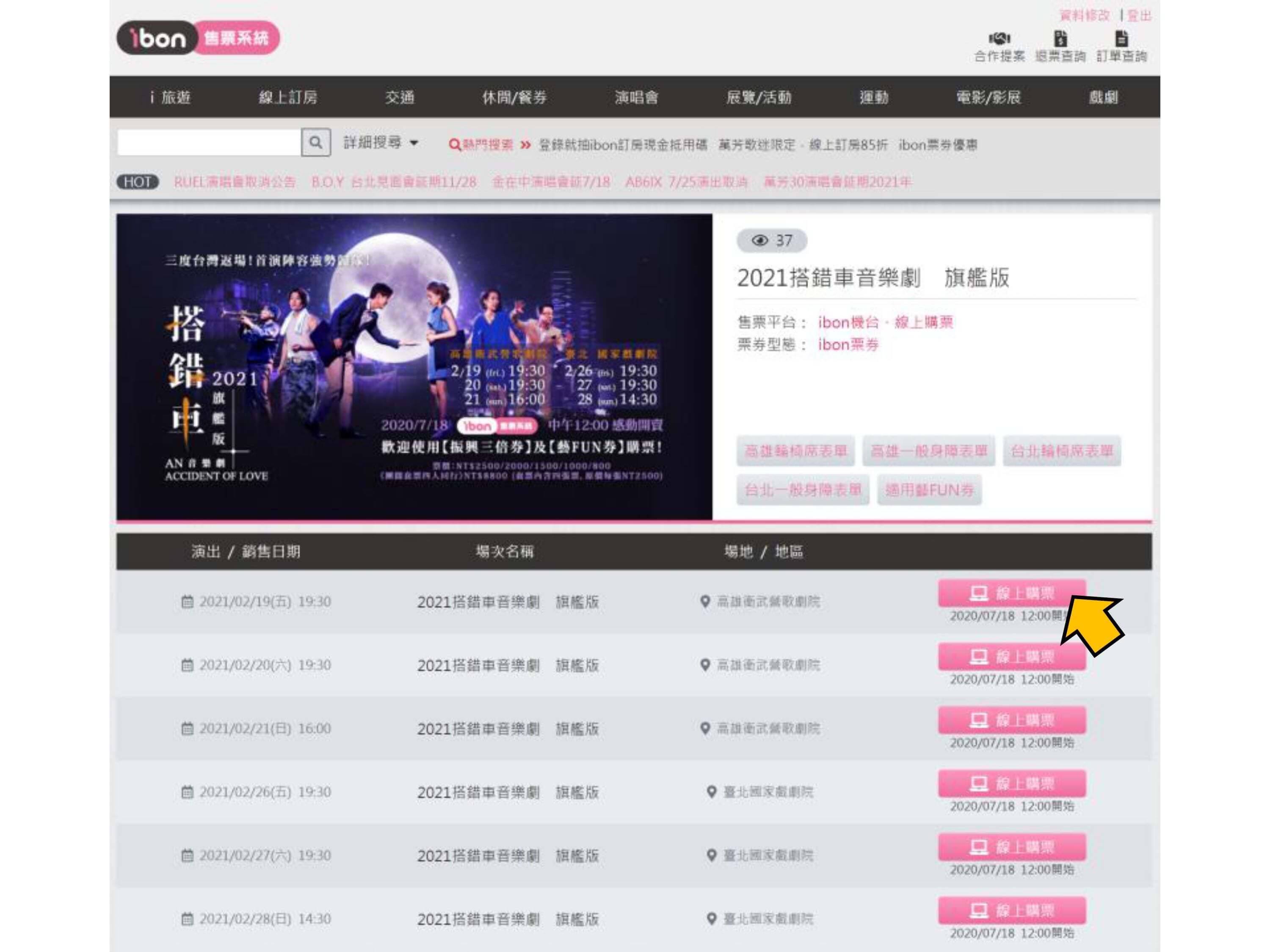
Task: Click the ibon 售票系統 logo
Action: (198, 38)
